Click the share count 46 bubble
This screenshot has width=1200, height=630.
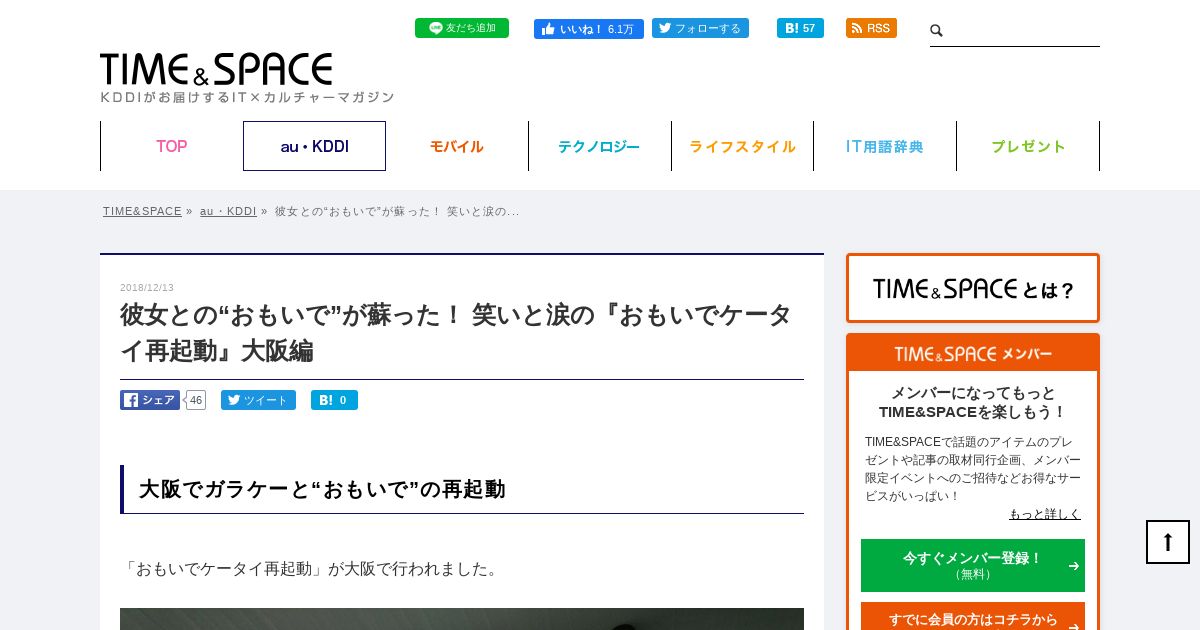(196, 400)
